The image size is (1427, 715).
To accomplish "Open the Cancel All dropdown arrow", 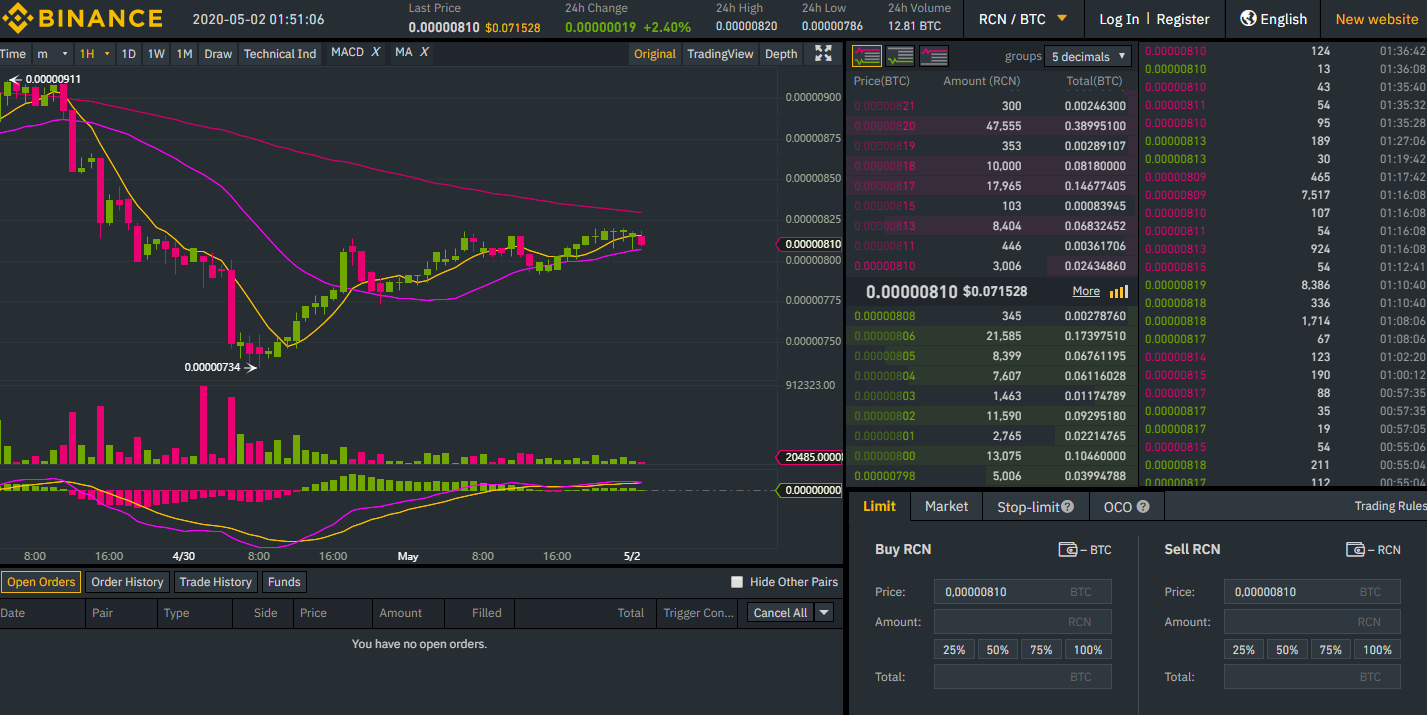I will click(824, 613).
